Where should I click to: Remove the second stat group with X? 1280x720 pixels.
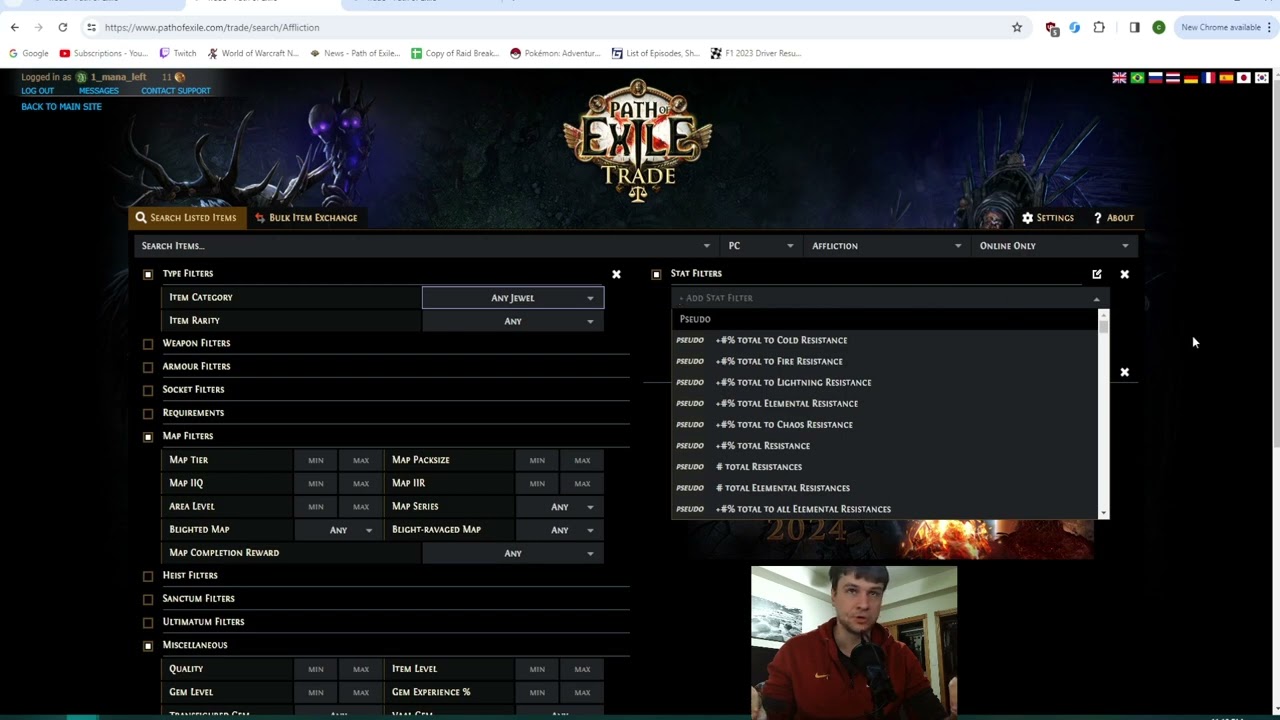click(x=1124, y=372)
